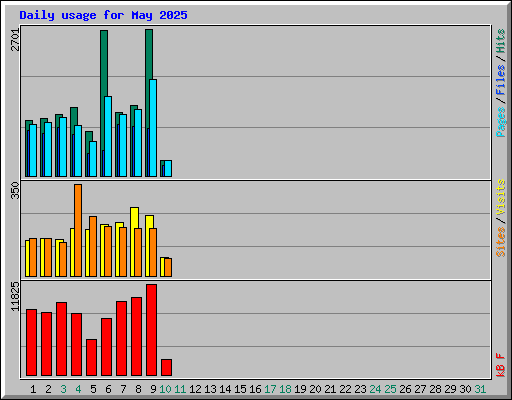Click day 9 on the x-axis
This screenshot has width=512, height=400.
click(153, 389)
